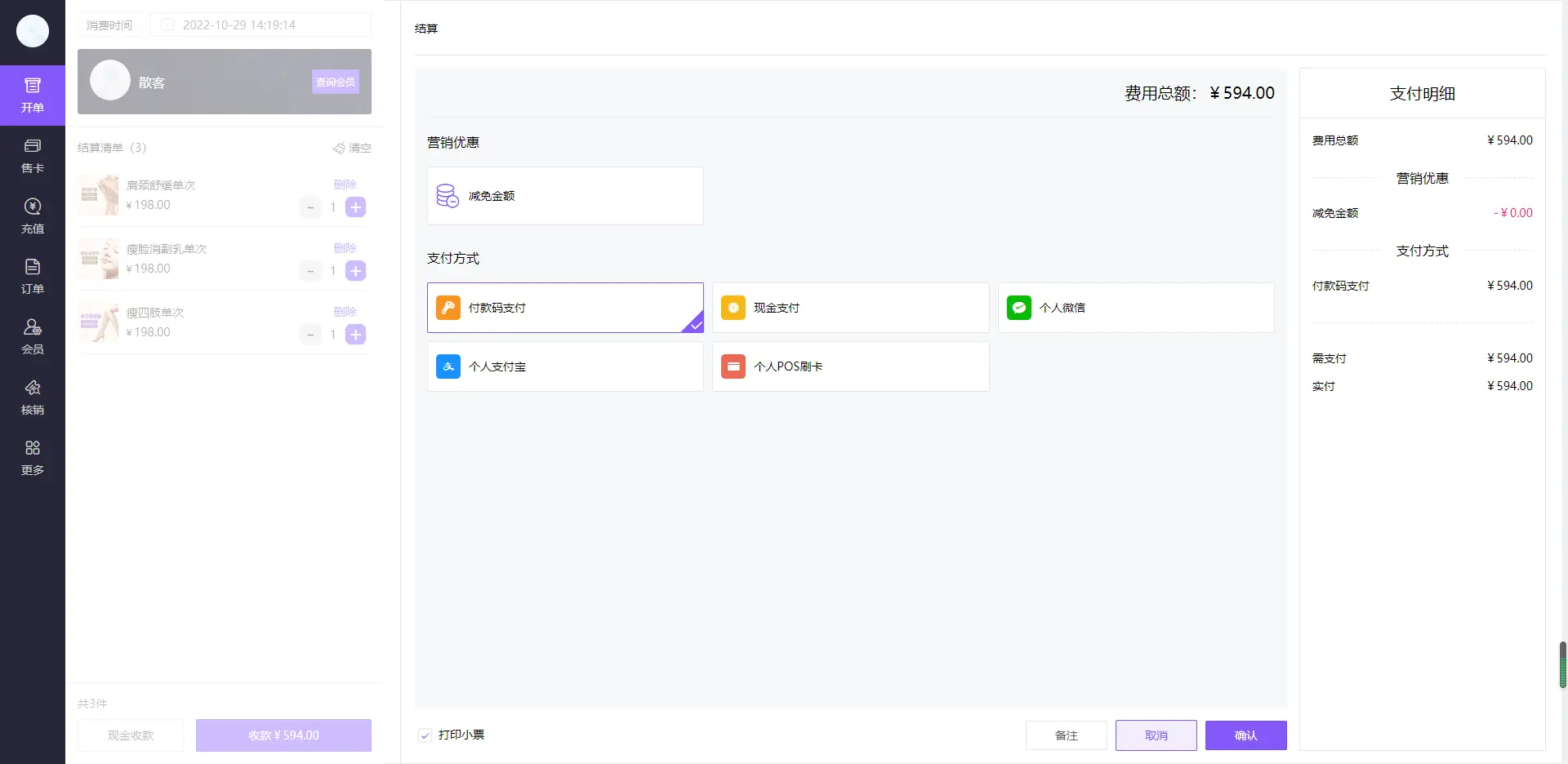Click the 确认 confirm button
Viewport: 1568px width, 764px height.
1245,735
